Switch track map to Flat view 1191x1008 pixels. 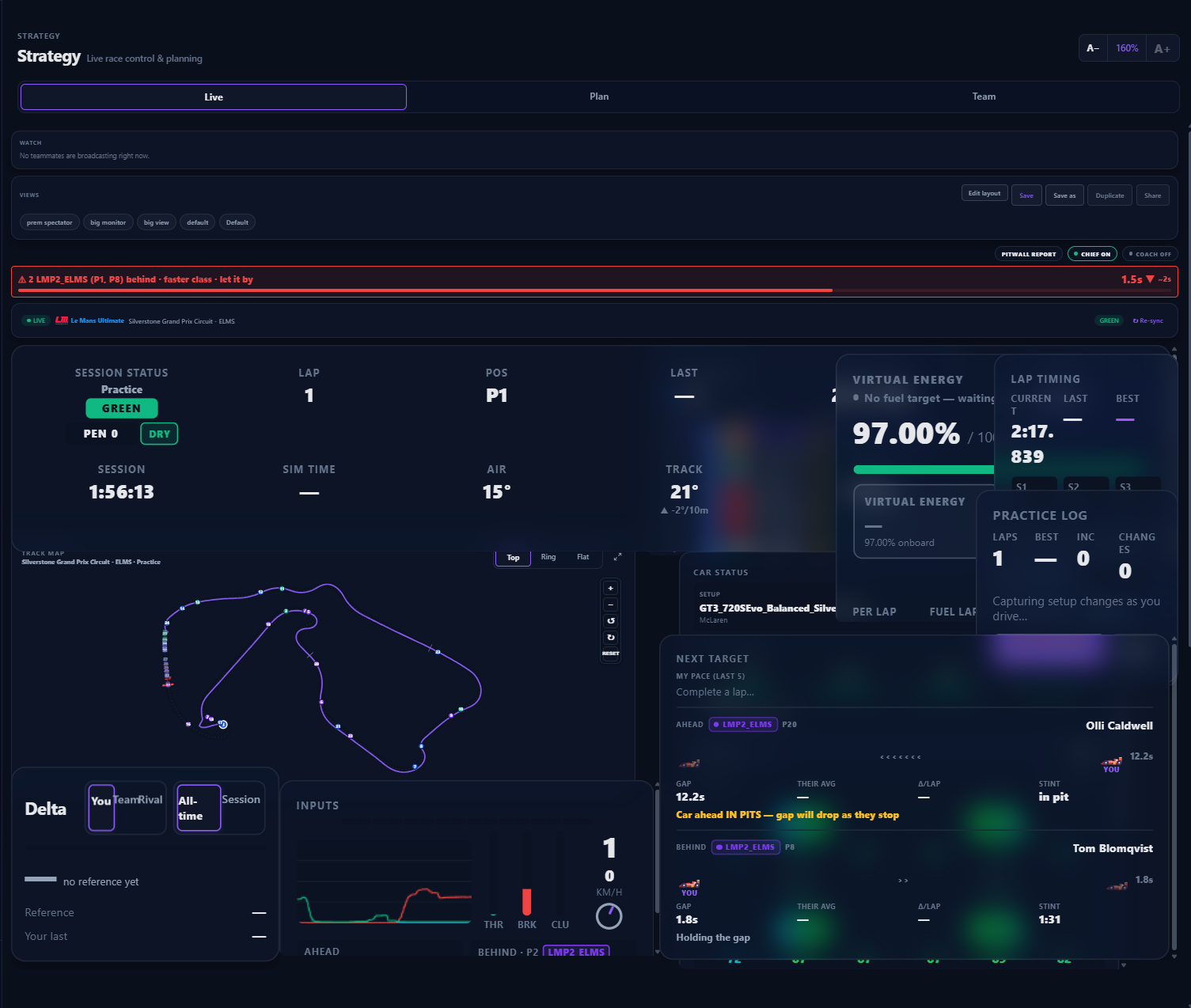click(583, 557)
